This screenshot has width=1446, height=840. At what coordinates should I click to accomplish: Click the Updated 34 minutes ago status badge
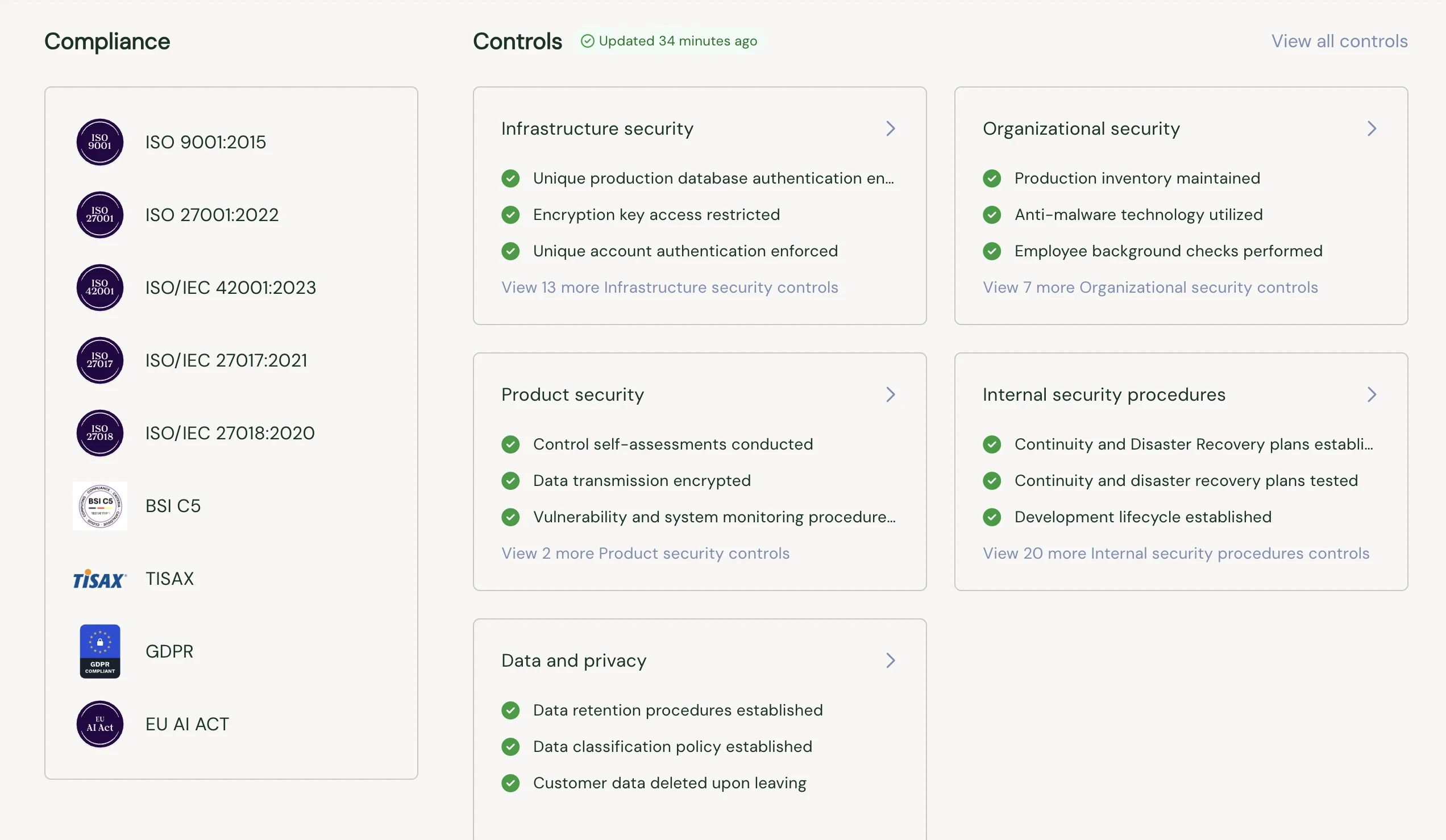click(x=669, y=41)
